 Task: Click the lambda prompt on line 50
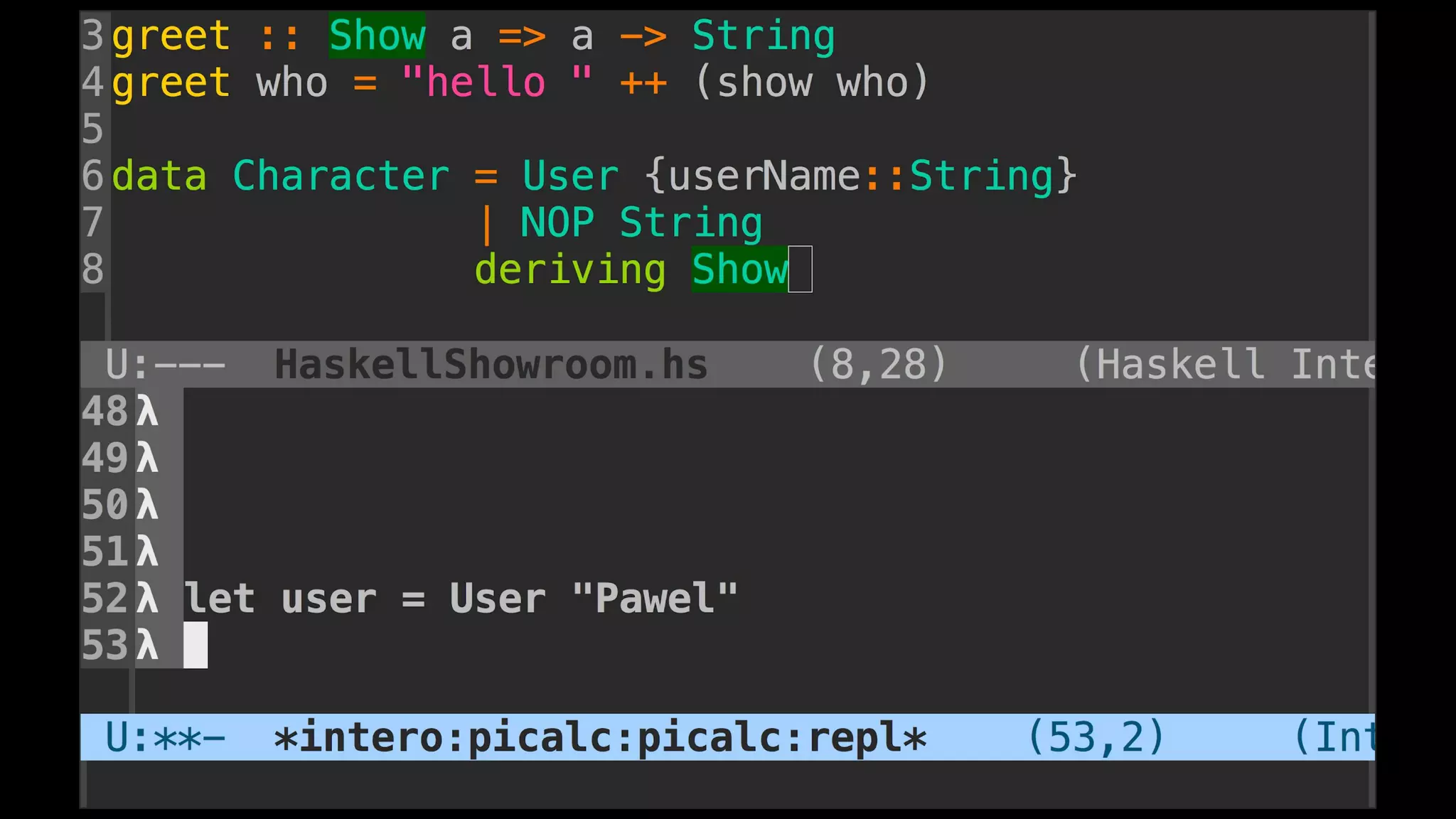click(147, 505)
